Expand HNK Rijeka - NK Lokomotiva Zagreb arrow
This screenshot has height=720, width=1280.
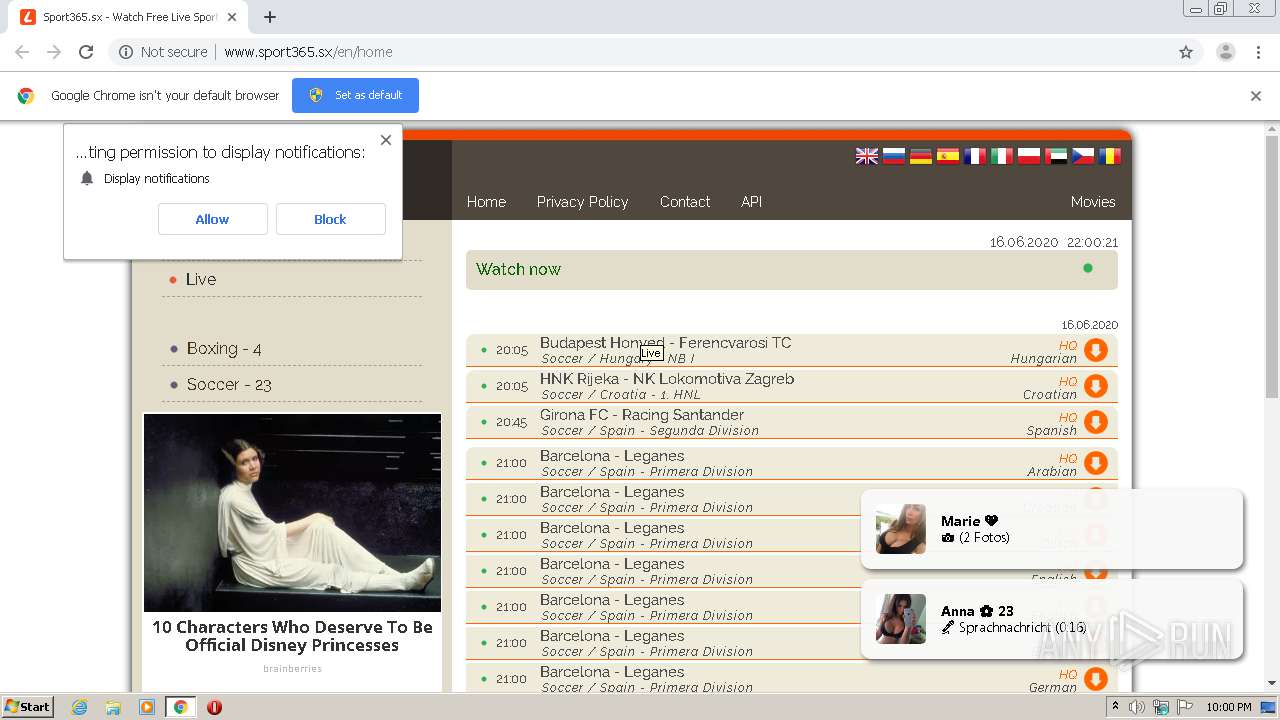point(1096,386)
